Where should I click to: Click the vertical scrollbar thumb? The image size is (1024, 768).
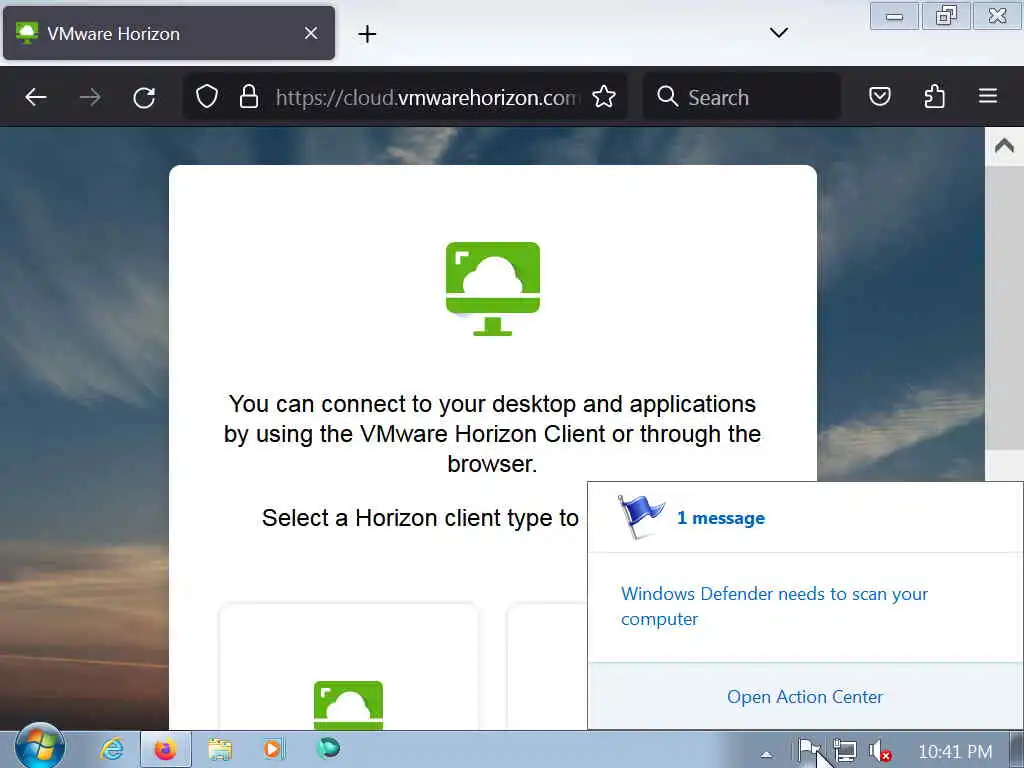pyautogui.click(x=1004, y=307)
